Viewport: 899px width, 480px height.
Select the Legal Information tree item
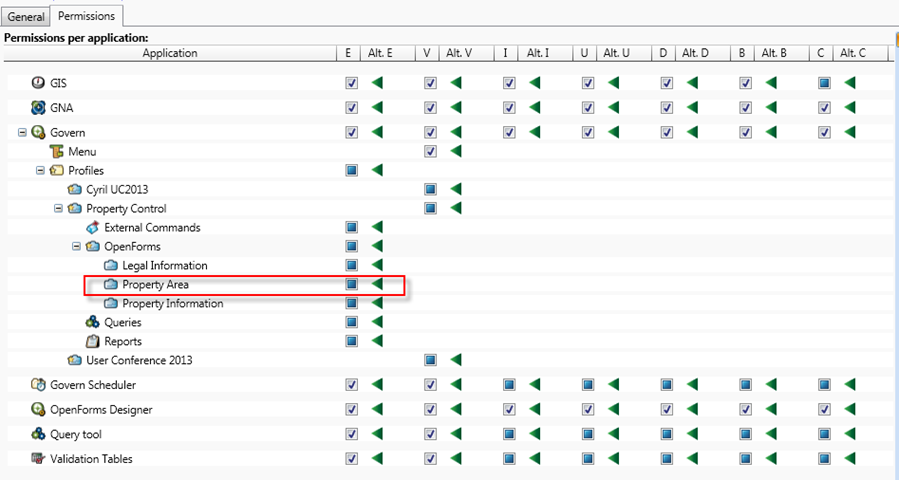(165, 265)
